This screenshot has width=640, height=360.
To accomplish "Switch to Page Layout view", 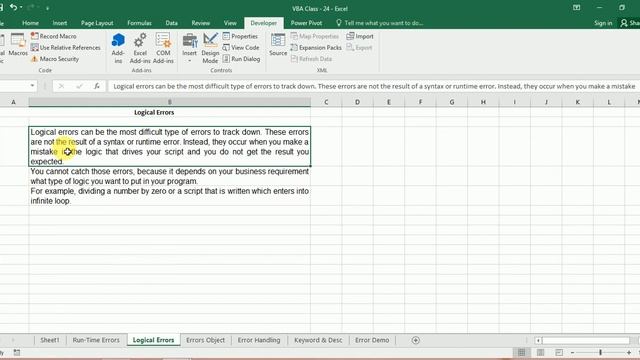I will click(540, 352).
